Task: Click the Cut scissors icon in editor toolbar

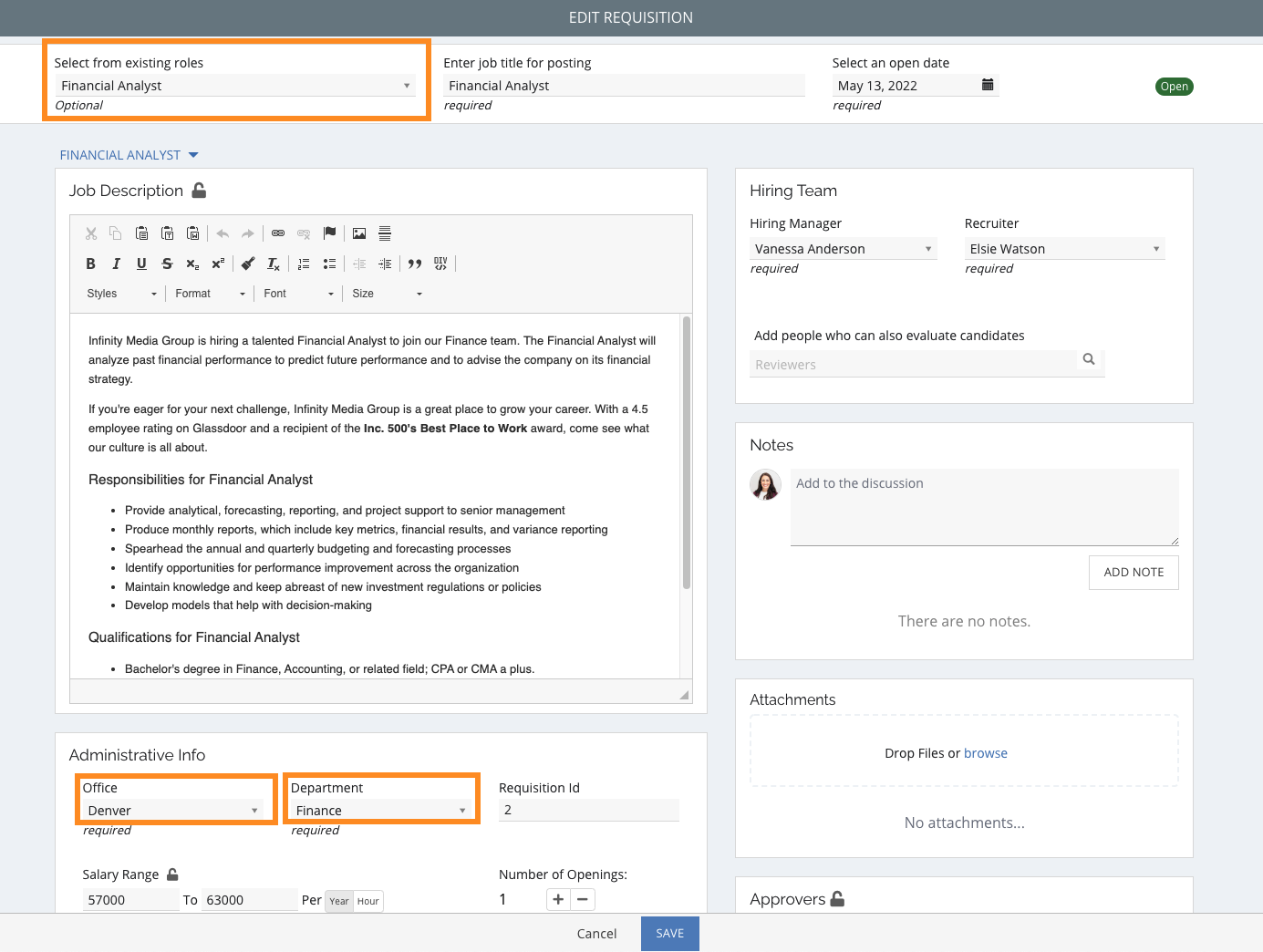Action: [91, 233]
